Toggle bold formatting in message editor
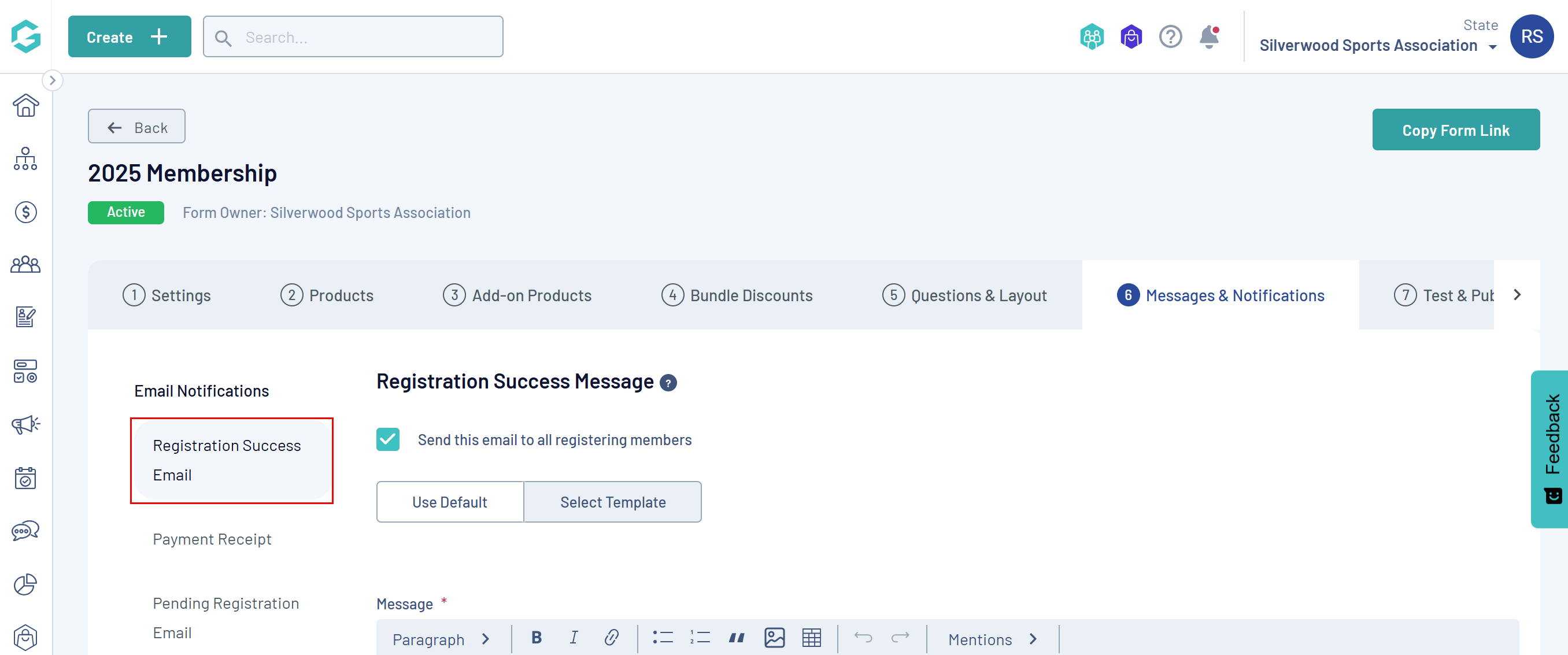 pyautogui.click(x=537, y=637)
